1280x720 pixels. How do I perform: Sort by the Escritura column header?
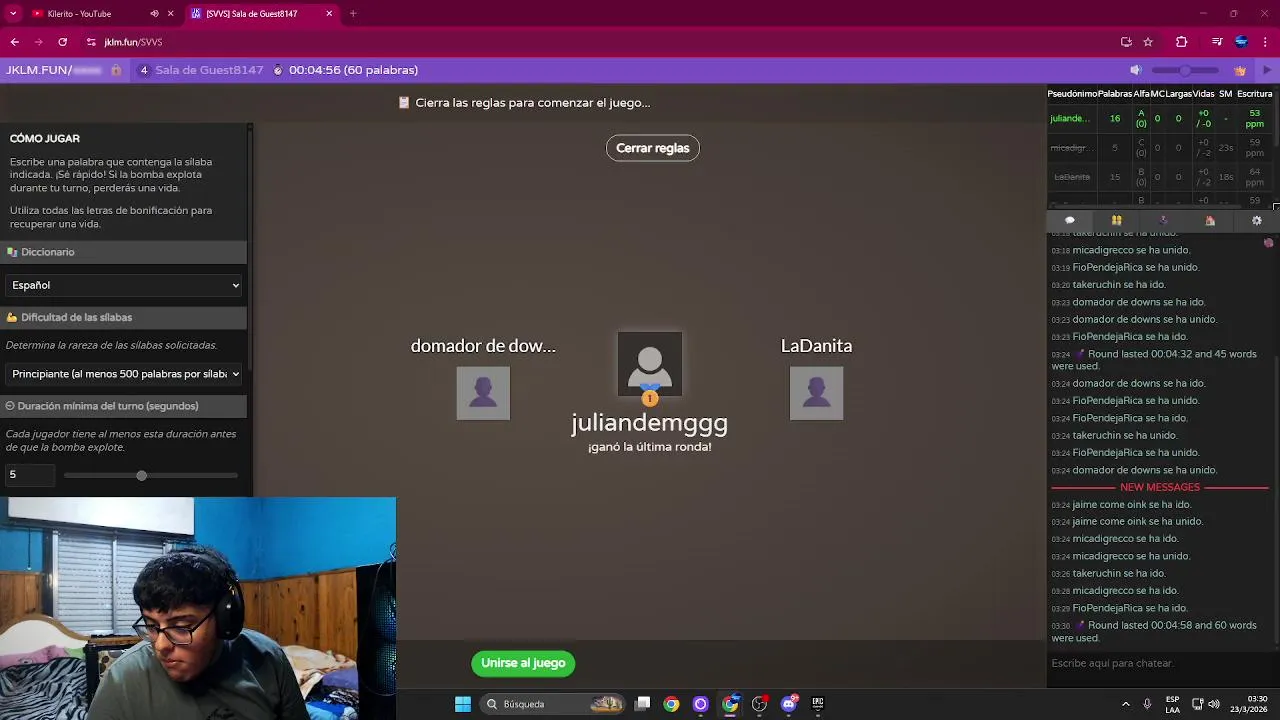coord(1254,94)
